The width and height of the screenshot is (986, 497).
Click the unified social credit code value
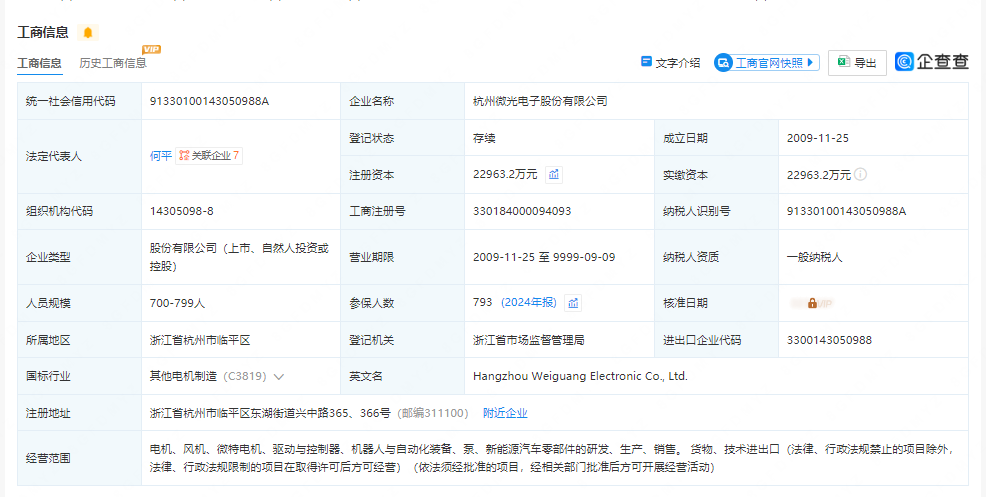(x=209, y=101)
